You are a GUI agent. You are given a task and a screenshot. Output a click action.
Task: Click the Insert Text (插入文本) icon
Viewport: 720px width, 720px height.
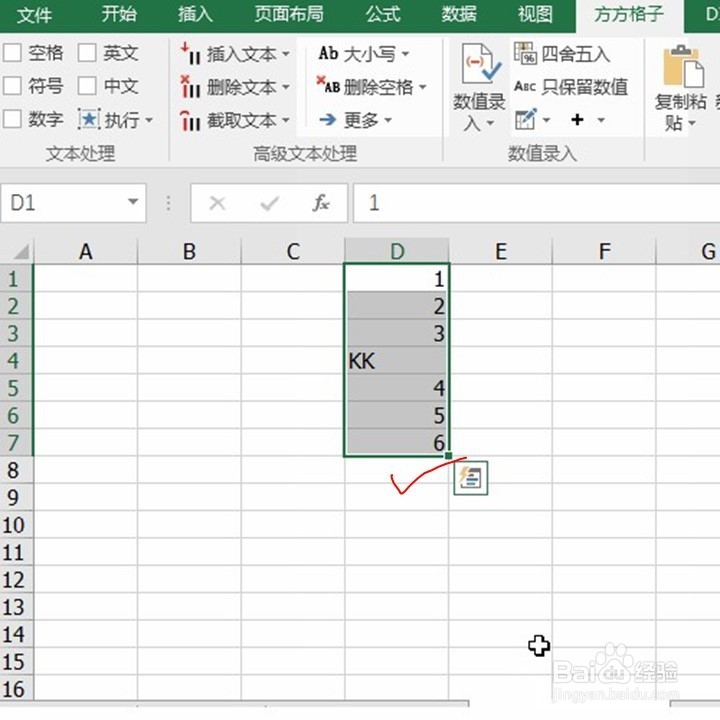tap(191, 54)
